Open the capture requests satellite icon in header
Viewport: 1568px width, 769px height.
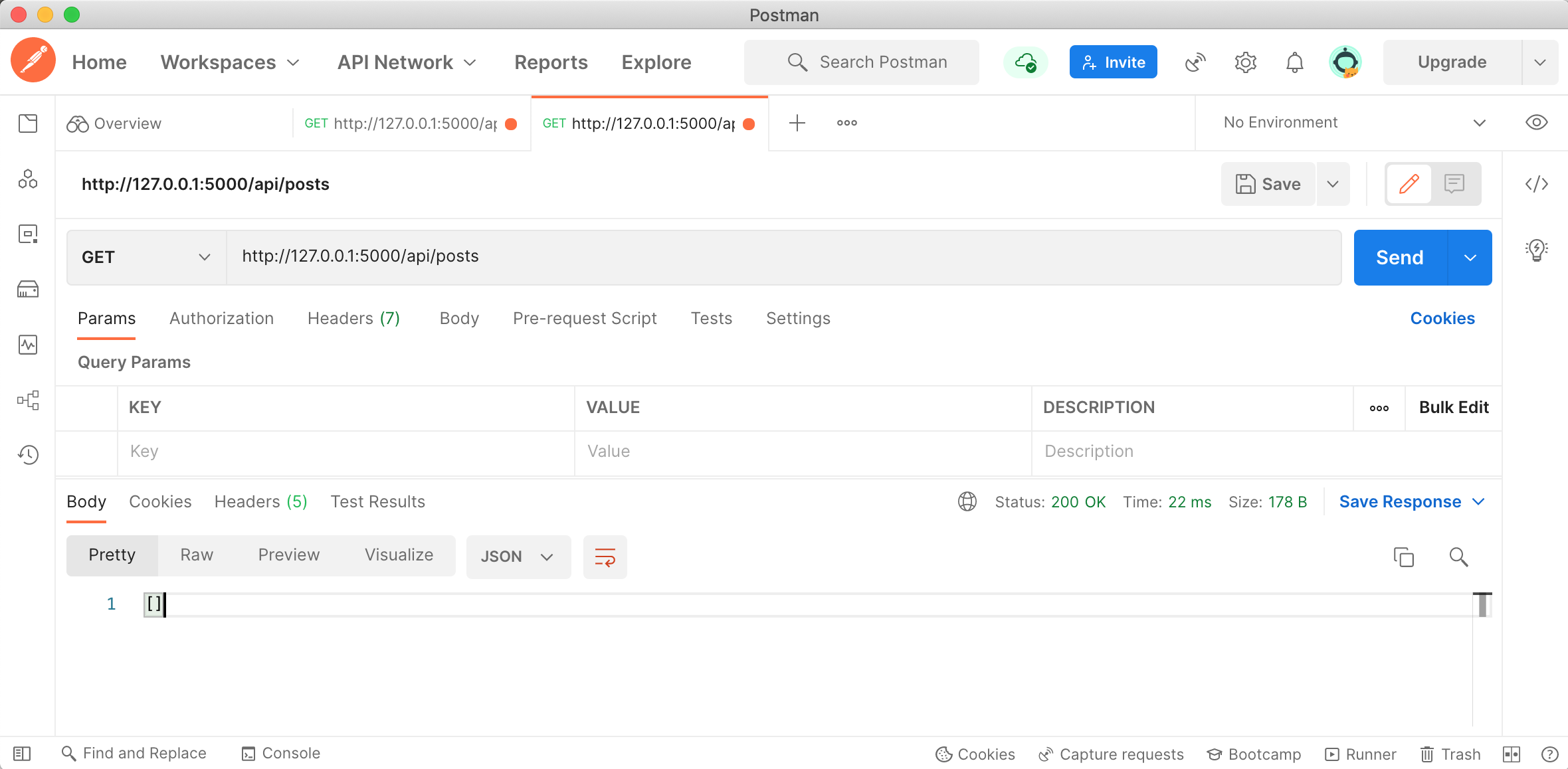(1195, 62)
